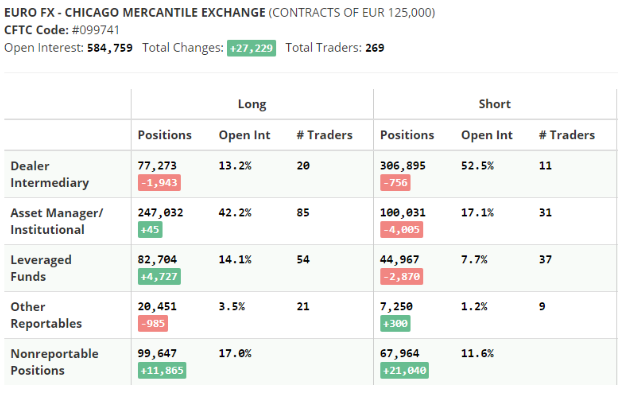
Task: Click the red -4,005 change badge
Action: pyautogui.click(x=401, y=230)
